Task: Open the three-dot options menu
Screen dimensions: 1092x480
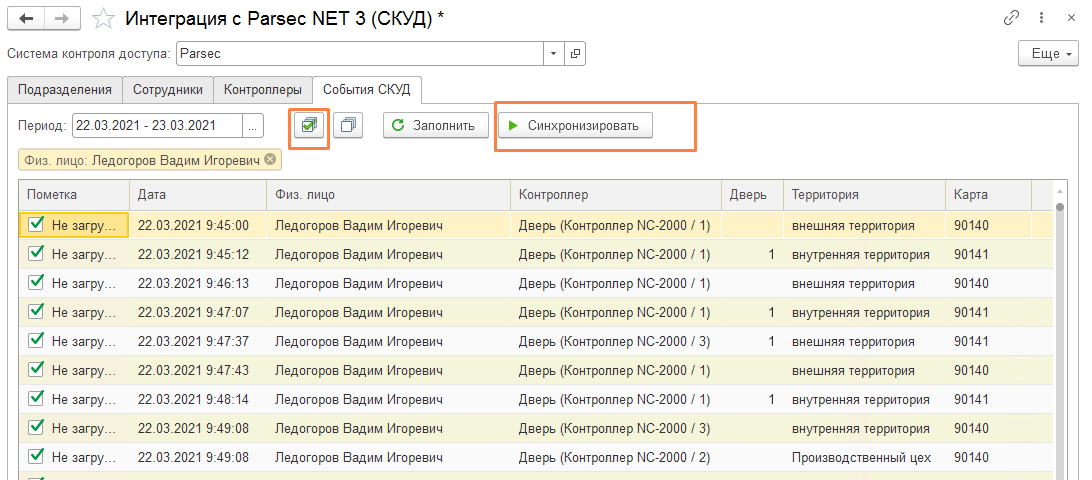Action: click(1040, 18)
